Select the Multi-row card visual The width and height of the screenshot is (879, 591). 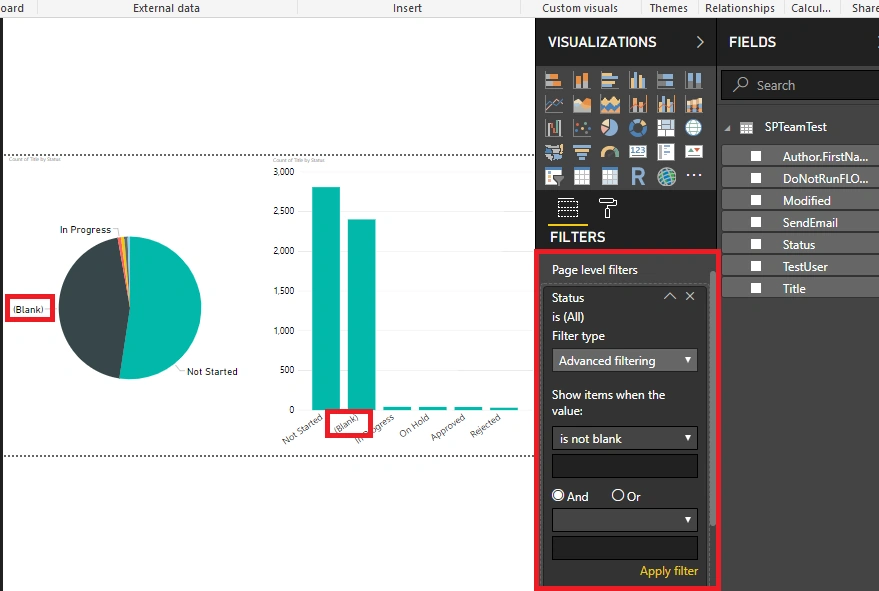click(665, 152)
